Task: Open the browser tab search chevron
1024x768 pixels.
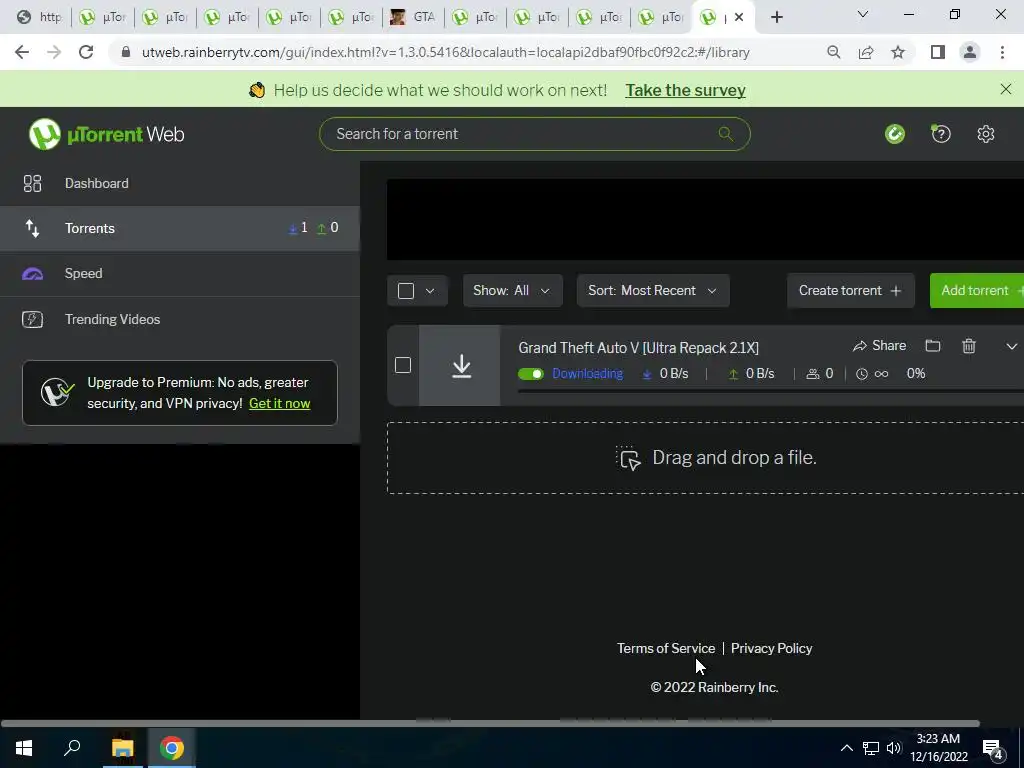Action: pos(863,14)
